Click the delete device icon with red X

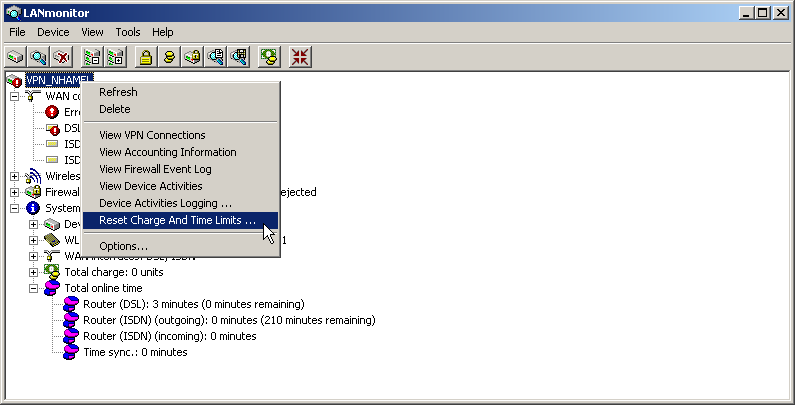click(x=62, y=57)
